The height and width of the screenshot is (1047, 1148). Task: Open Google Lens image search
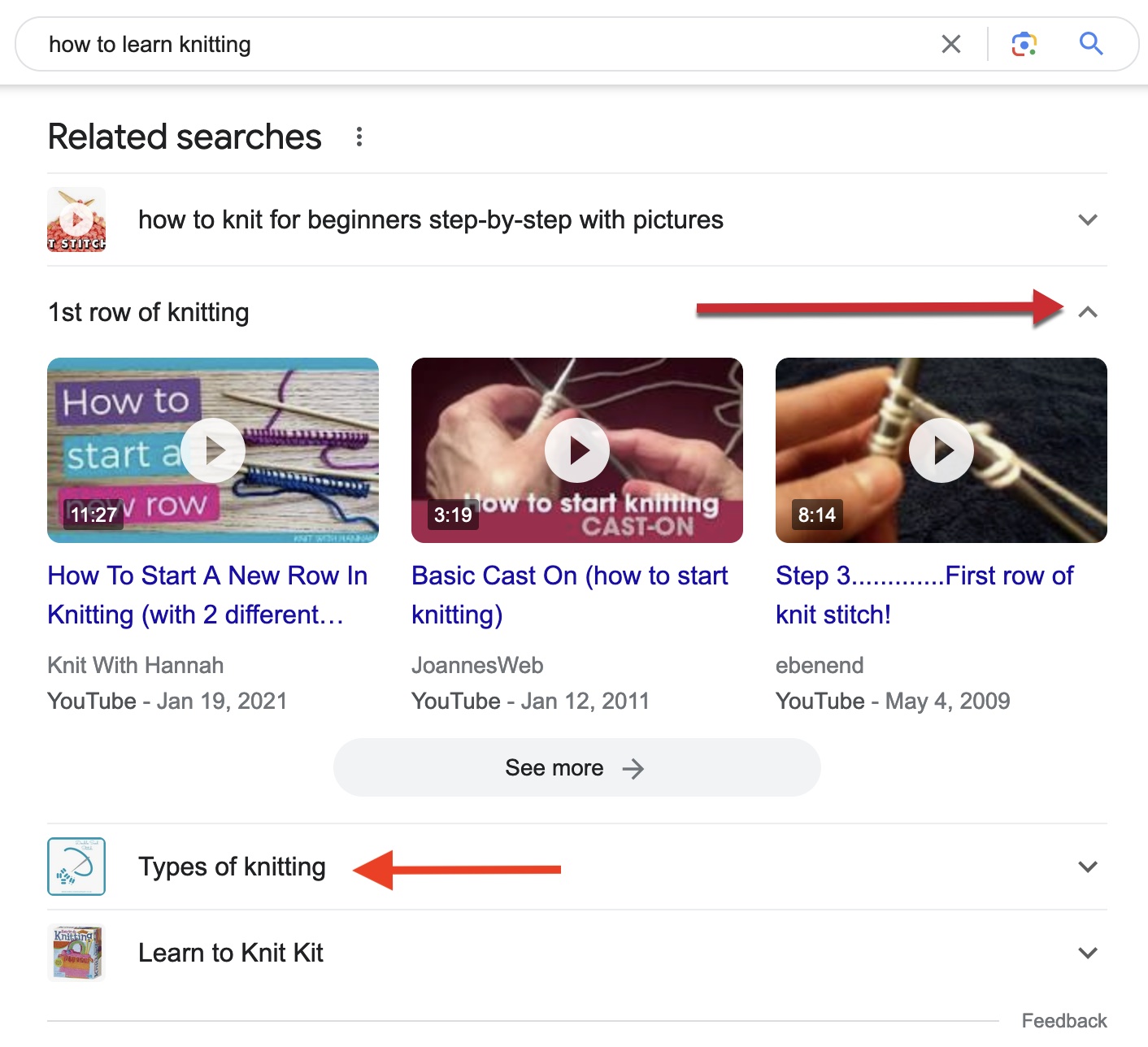1024,44
